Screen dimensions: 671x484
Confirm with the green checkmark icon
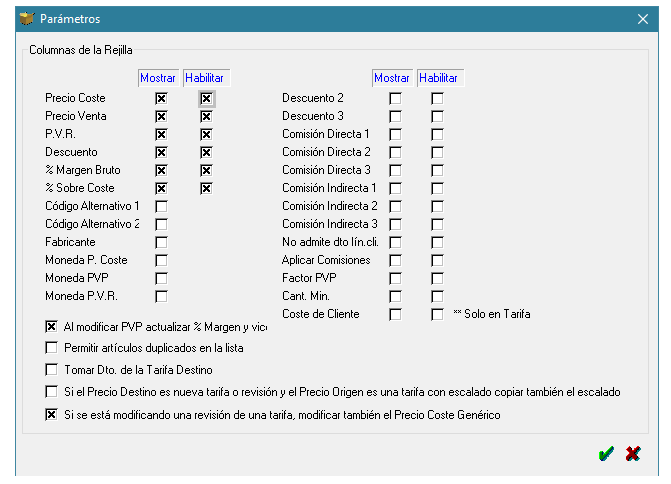point(606,453)
